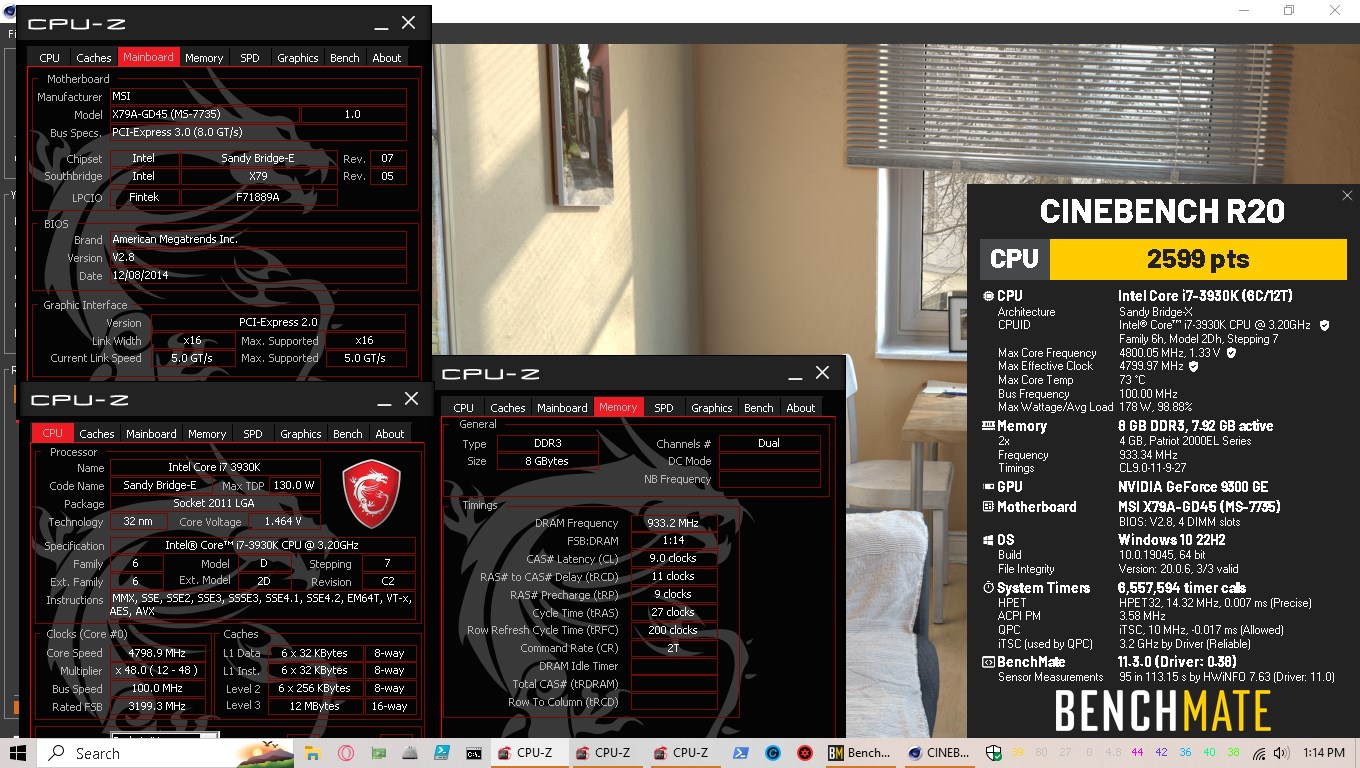Select the BIOS date 12/08/2014 field

pos(258,276)
